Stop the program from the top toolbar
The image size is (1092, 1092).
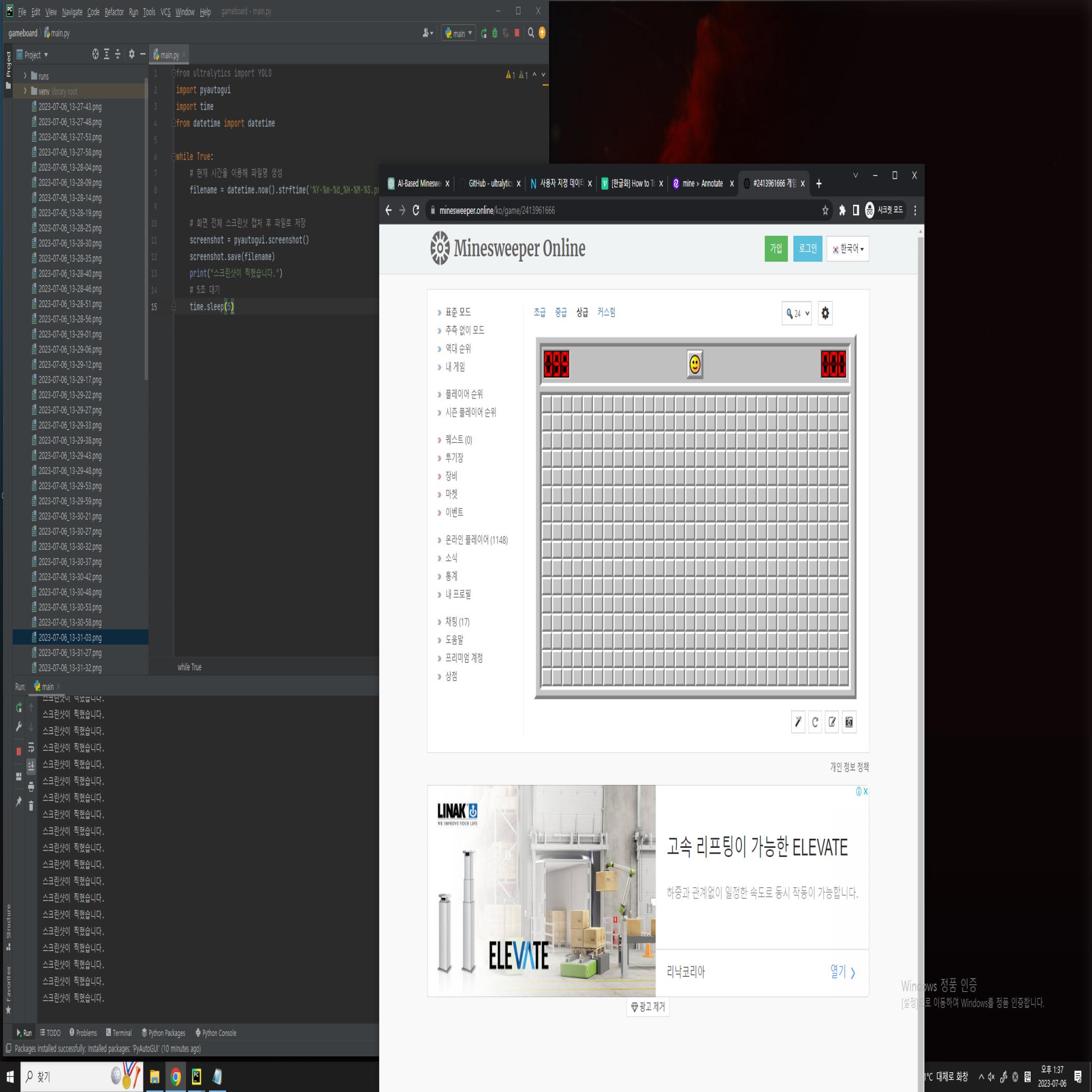(517, 34)
